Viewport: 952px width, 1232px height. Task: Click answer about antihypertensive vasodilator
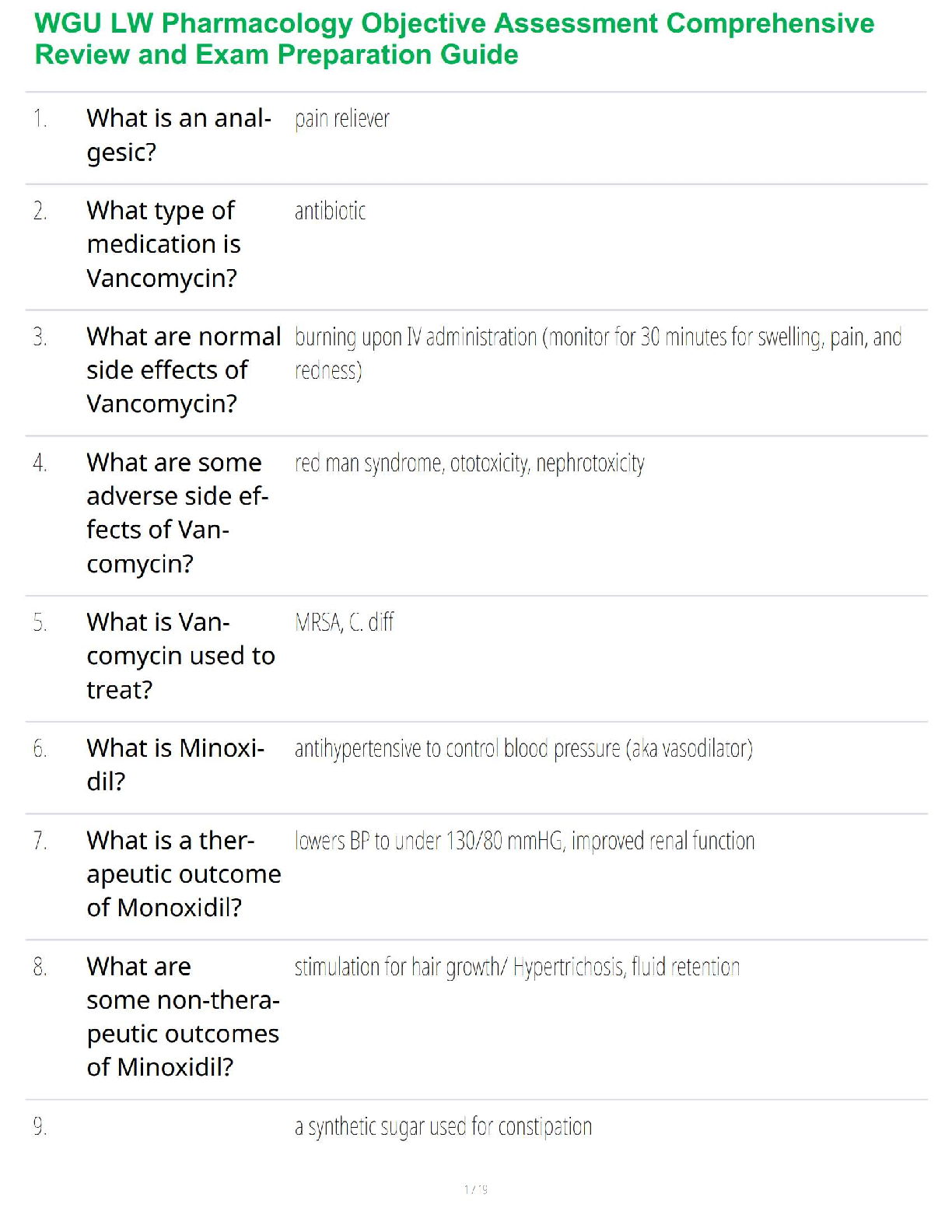coord(523,748)
